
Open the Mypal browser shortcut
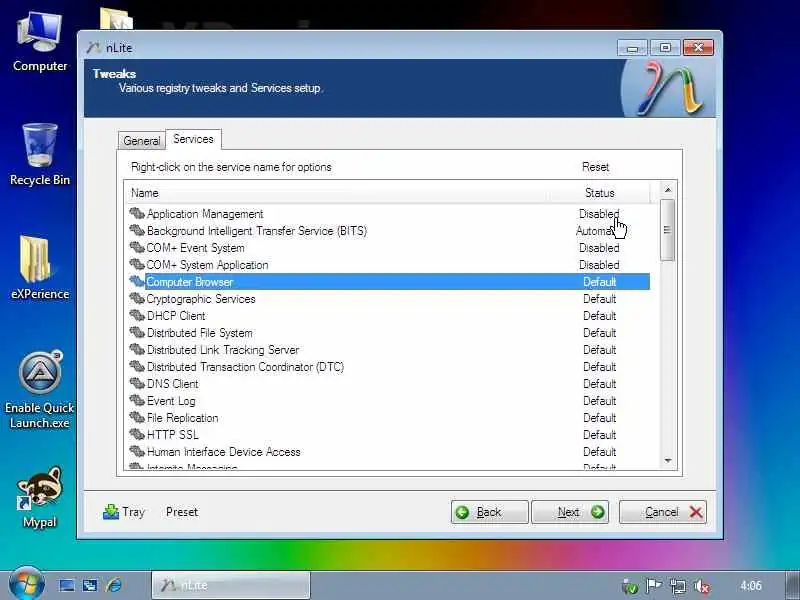click(x=40, y=497)
